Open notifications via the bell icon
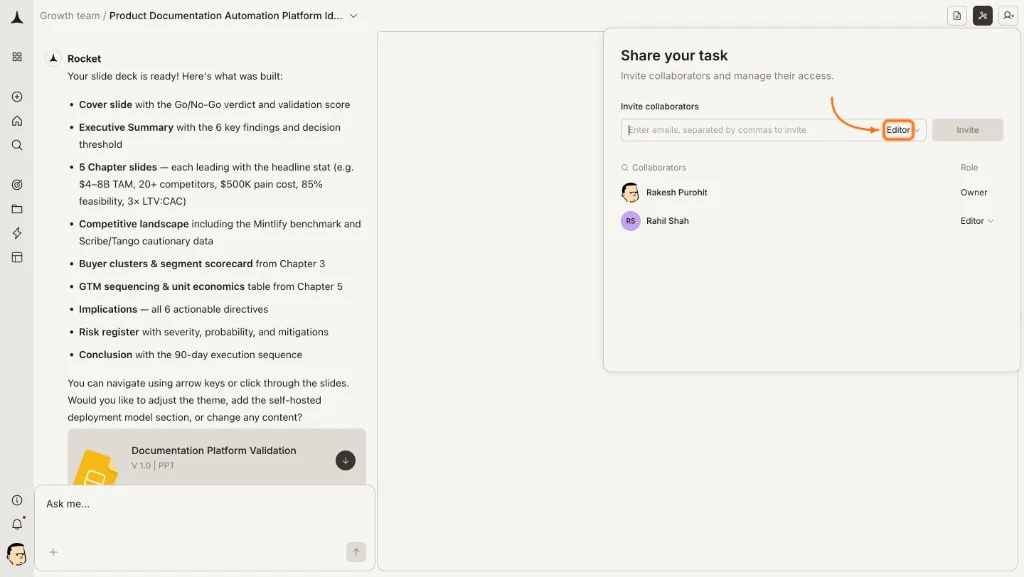This screenshot has height=577, width=1024. tap(16, 523)
